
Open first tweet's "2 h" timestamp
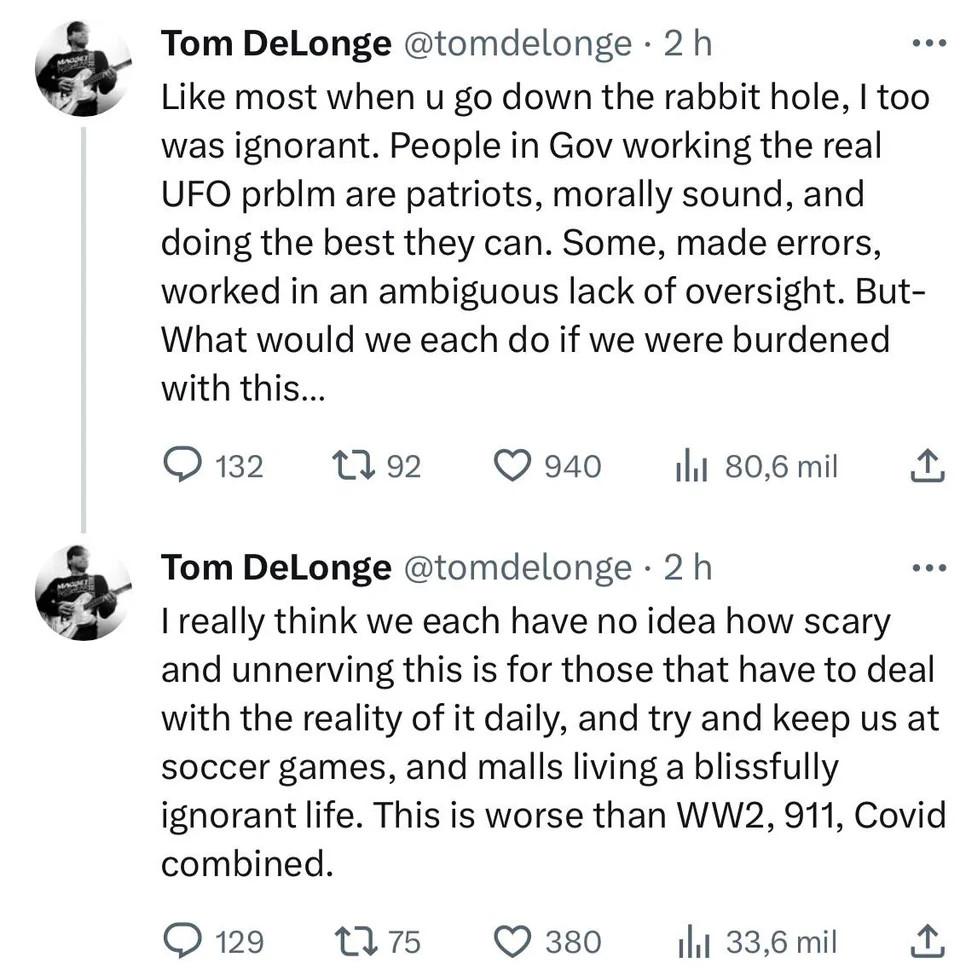tap(688, 44)
